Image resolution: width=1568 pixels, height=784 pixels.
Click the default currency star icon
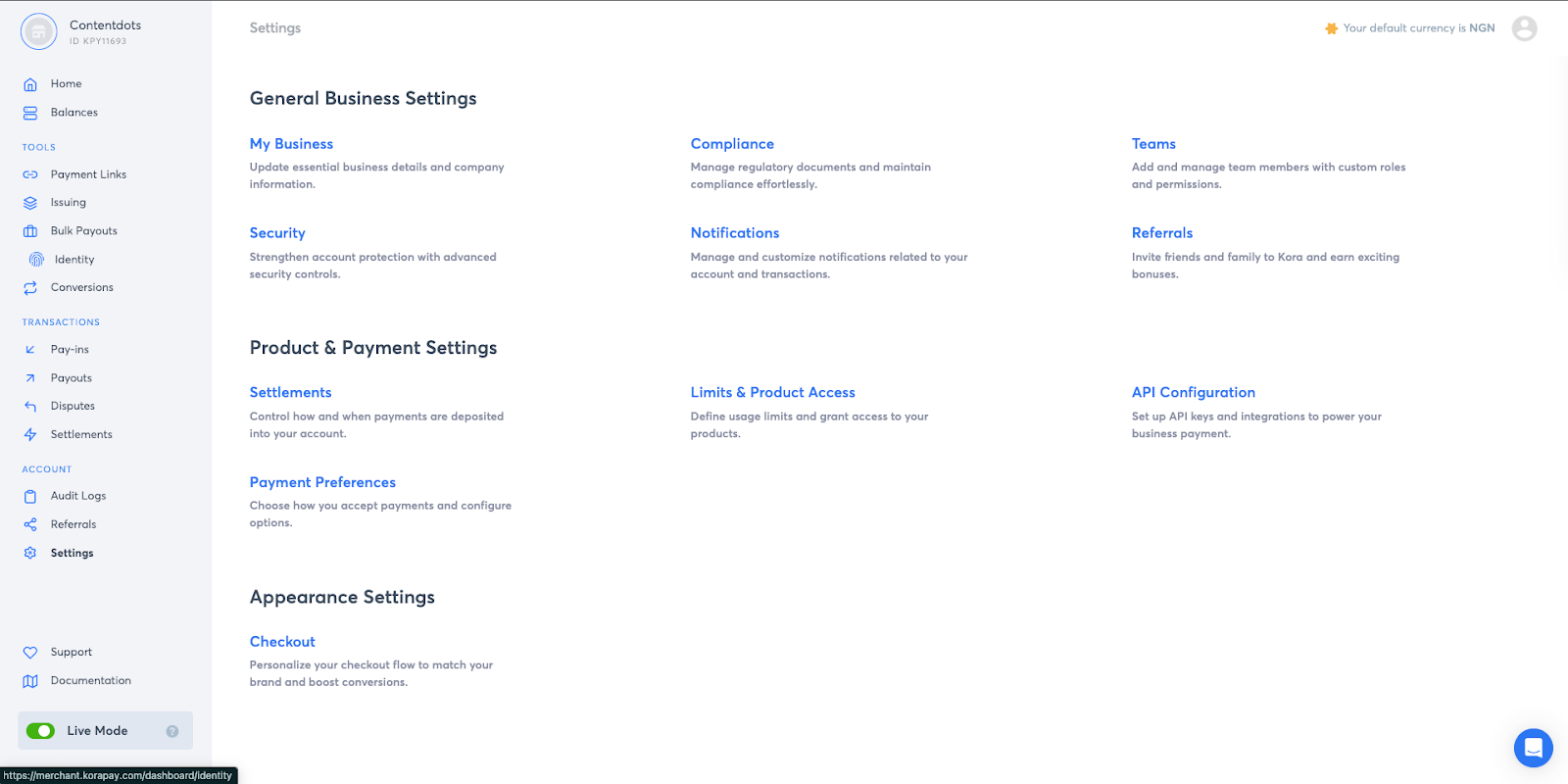[1331, 28]
